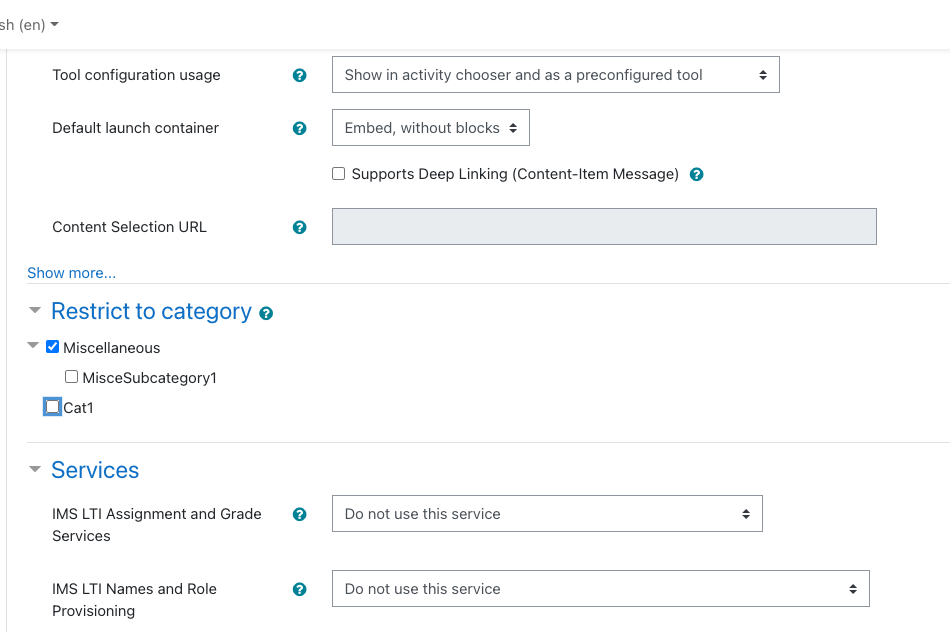Open help for Tool configuration usage
This screenshot has width=950, height=632.
click(299, 75)
